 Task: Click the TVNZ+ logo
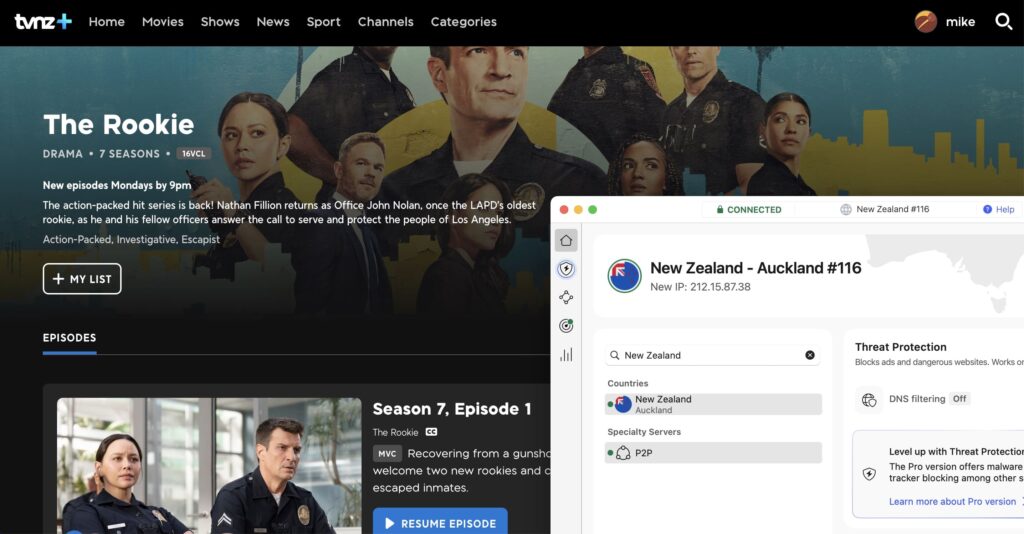(x=43, y=22)
